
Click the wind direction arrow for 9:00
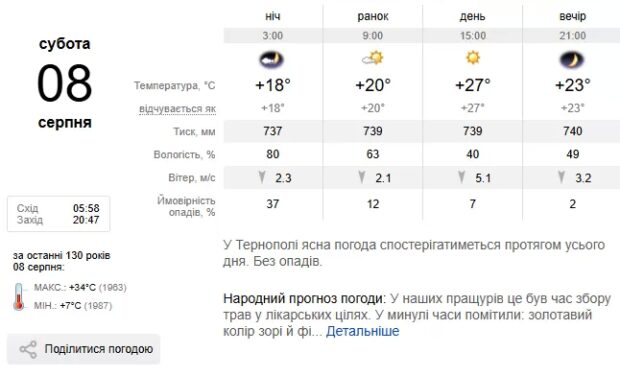click(361, 177)
